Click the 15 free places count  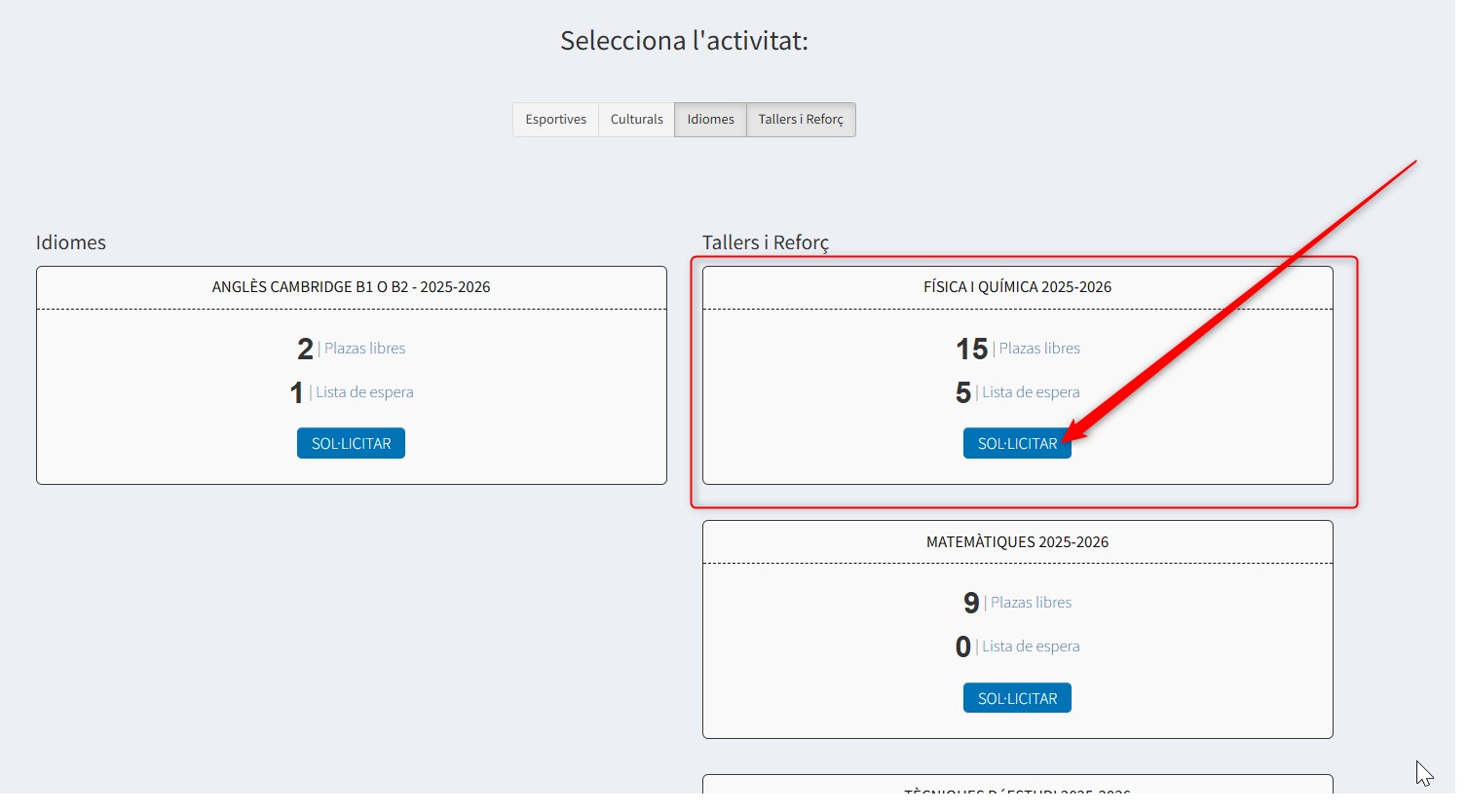pyautogui.click(x=971, y=349)
